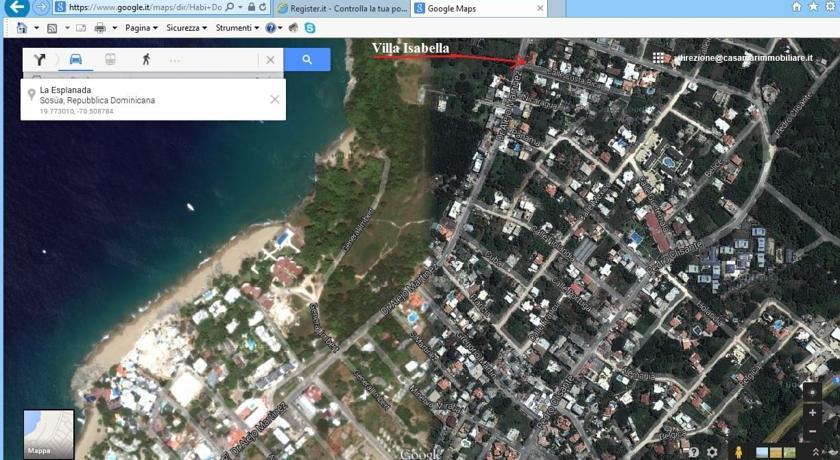This screenshot has height=460, width=840.
Task: Open Google Maps settings gear
Action: [713, 452]
